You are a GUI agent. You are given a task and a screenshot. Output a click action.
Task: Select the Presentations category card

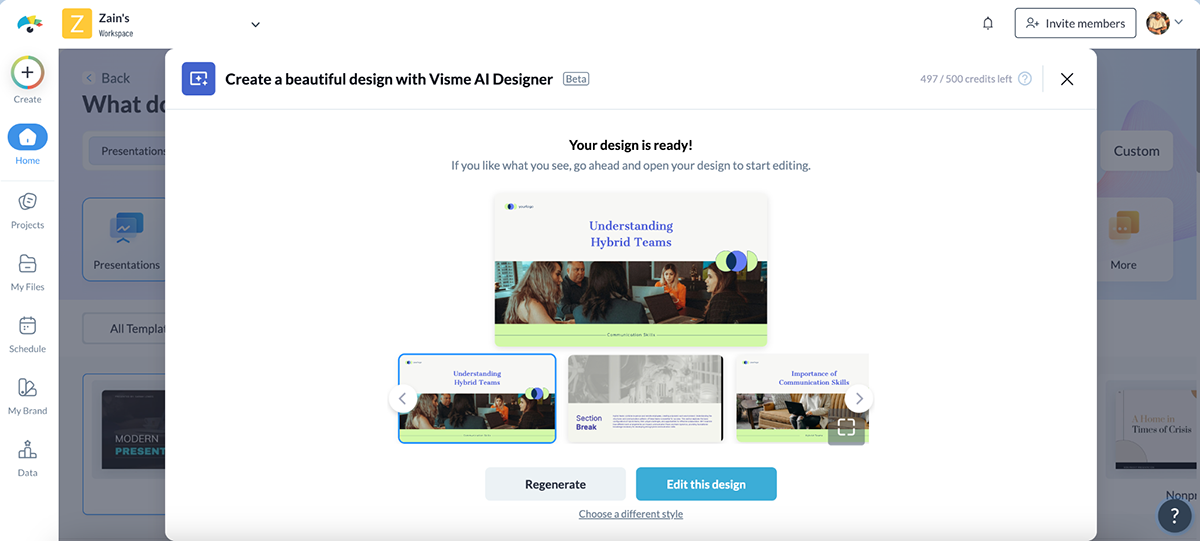(126, 239)
